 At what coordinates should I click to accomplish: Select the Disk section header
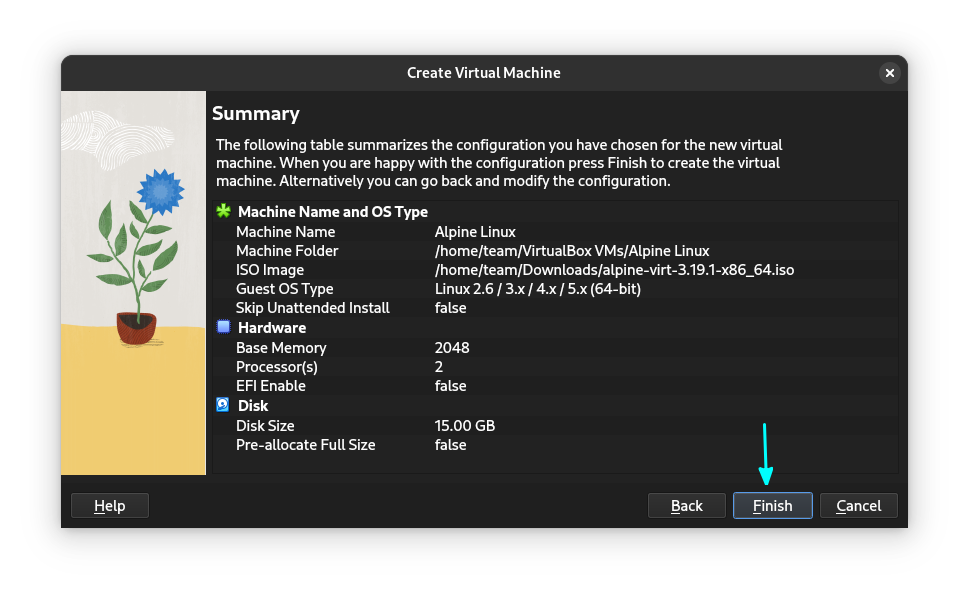[x=253, y=406]
